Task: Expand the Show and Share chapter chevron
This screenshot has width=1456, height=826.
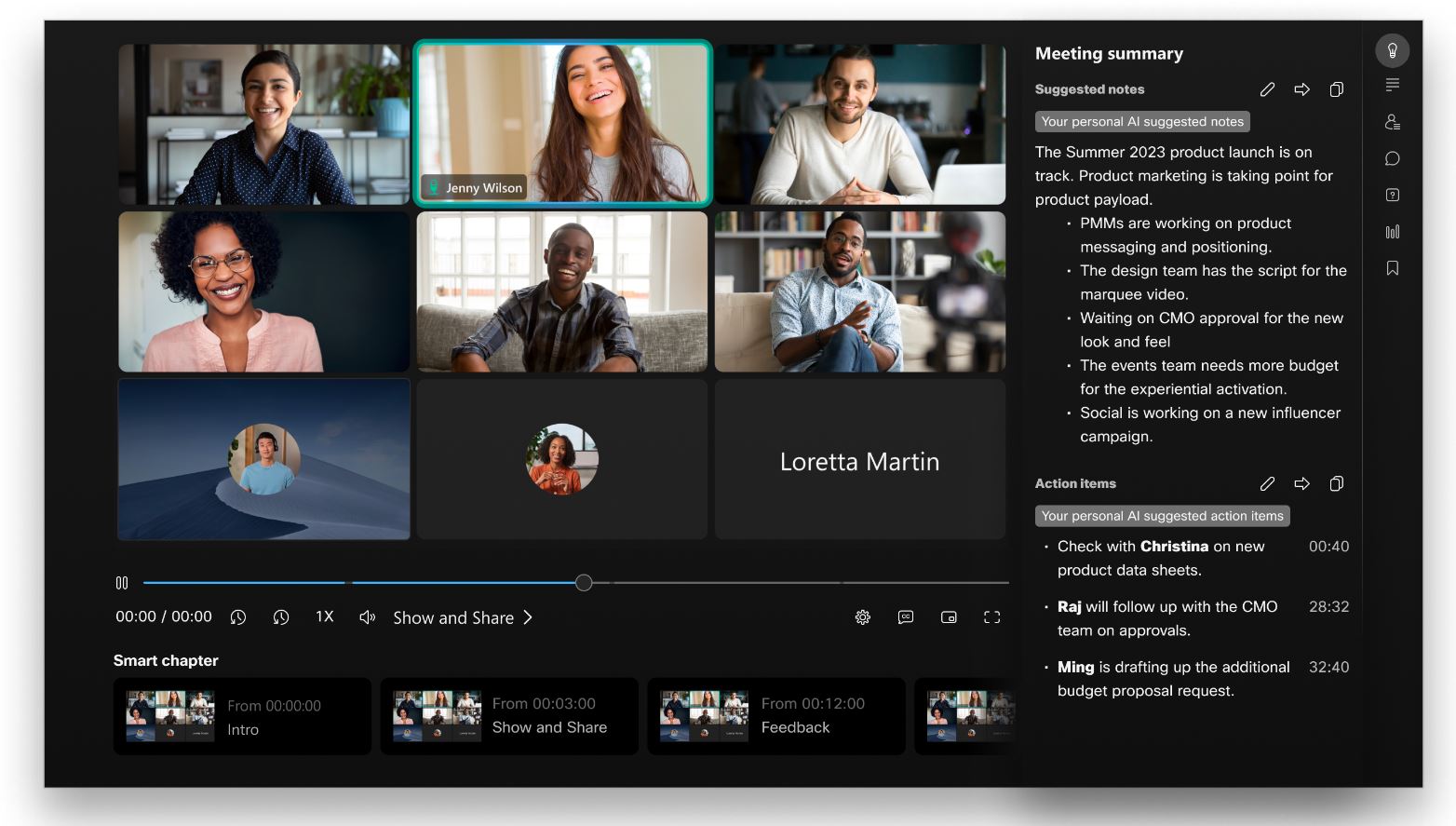Action: tap(528, 617)
